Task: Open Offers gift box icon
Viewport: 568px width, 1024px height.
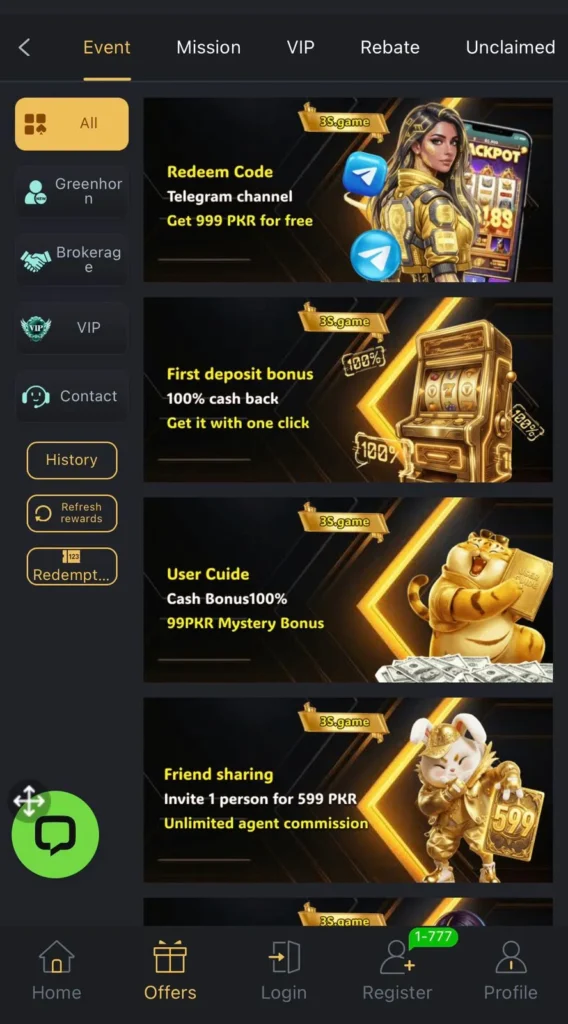Action: coord(170,957)
